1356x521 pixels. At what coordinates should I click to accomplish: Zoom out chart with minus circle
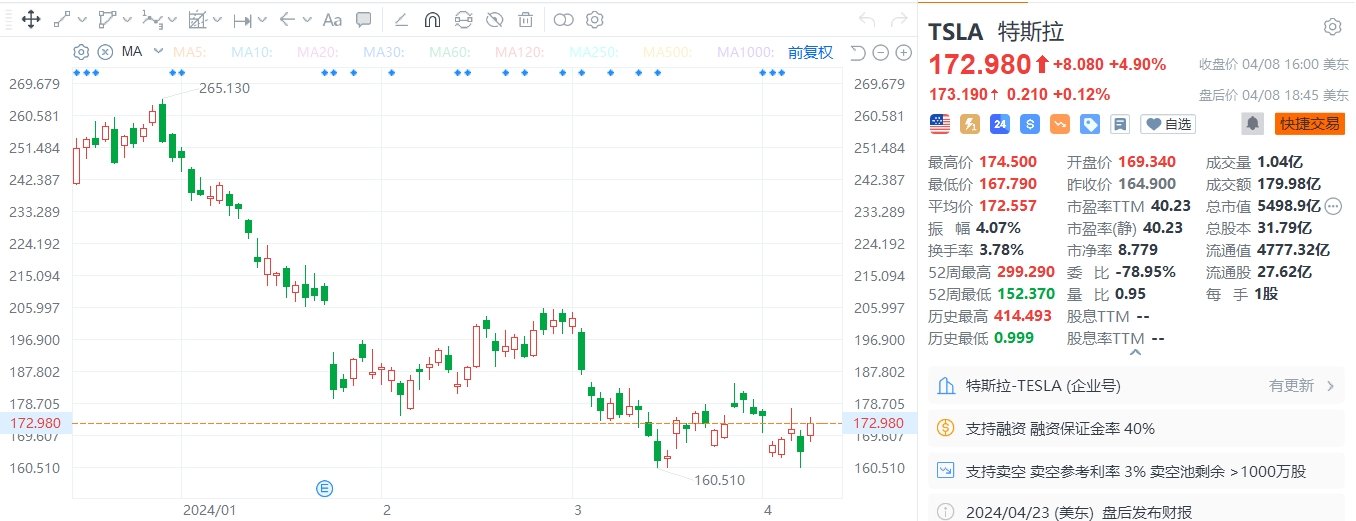click(879, 53)
